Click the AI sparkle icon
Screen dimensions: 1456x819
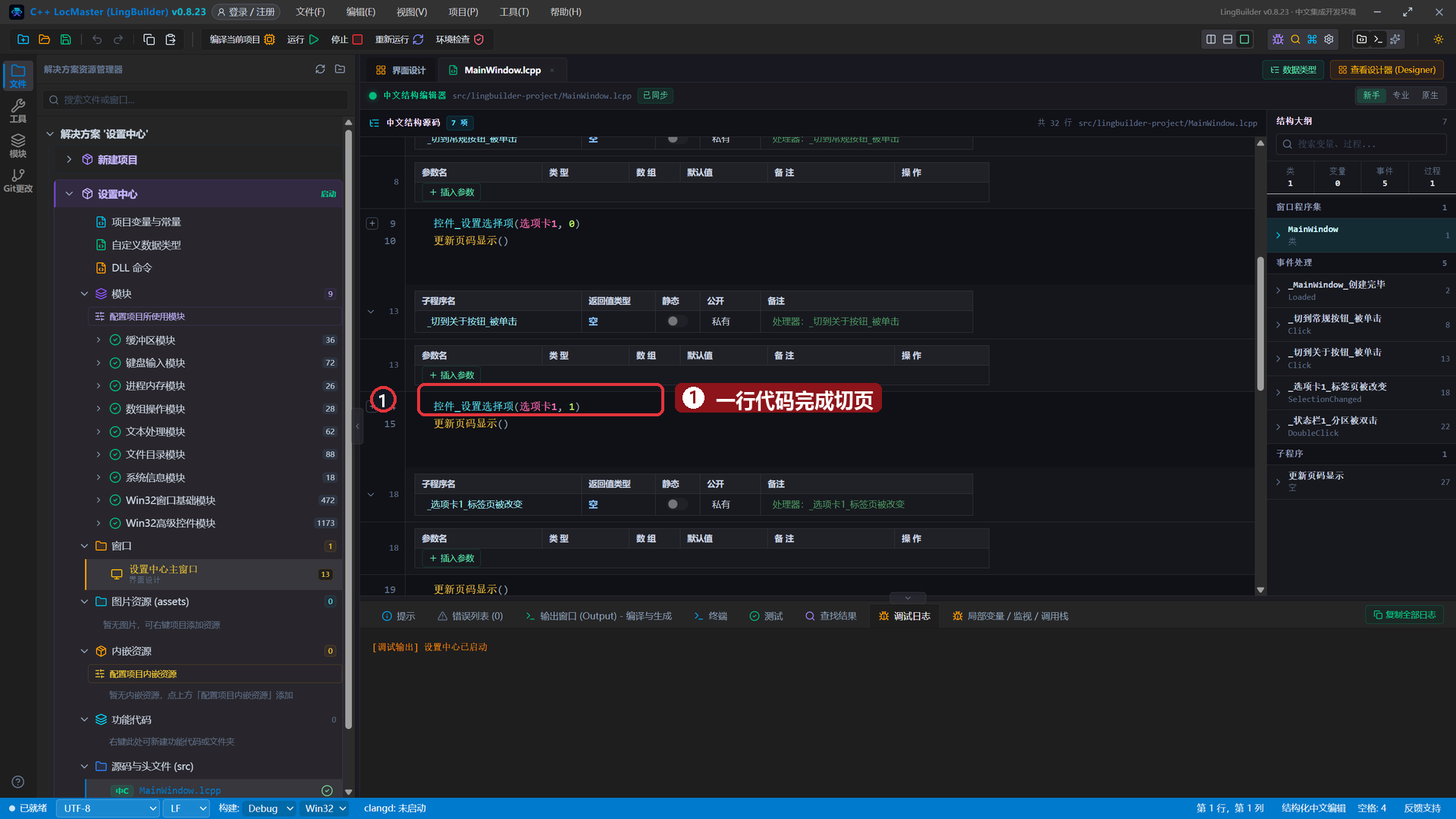tap(1395, 39)
